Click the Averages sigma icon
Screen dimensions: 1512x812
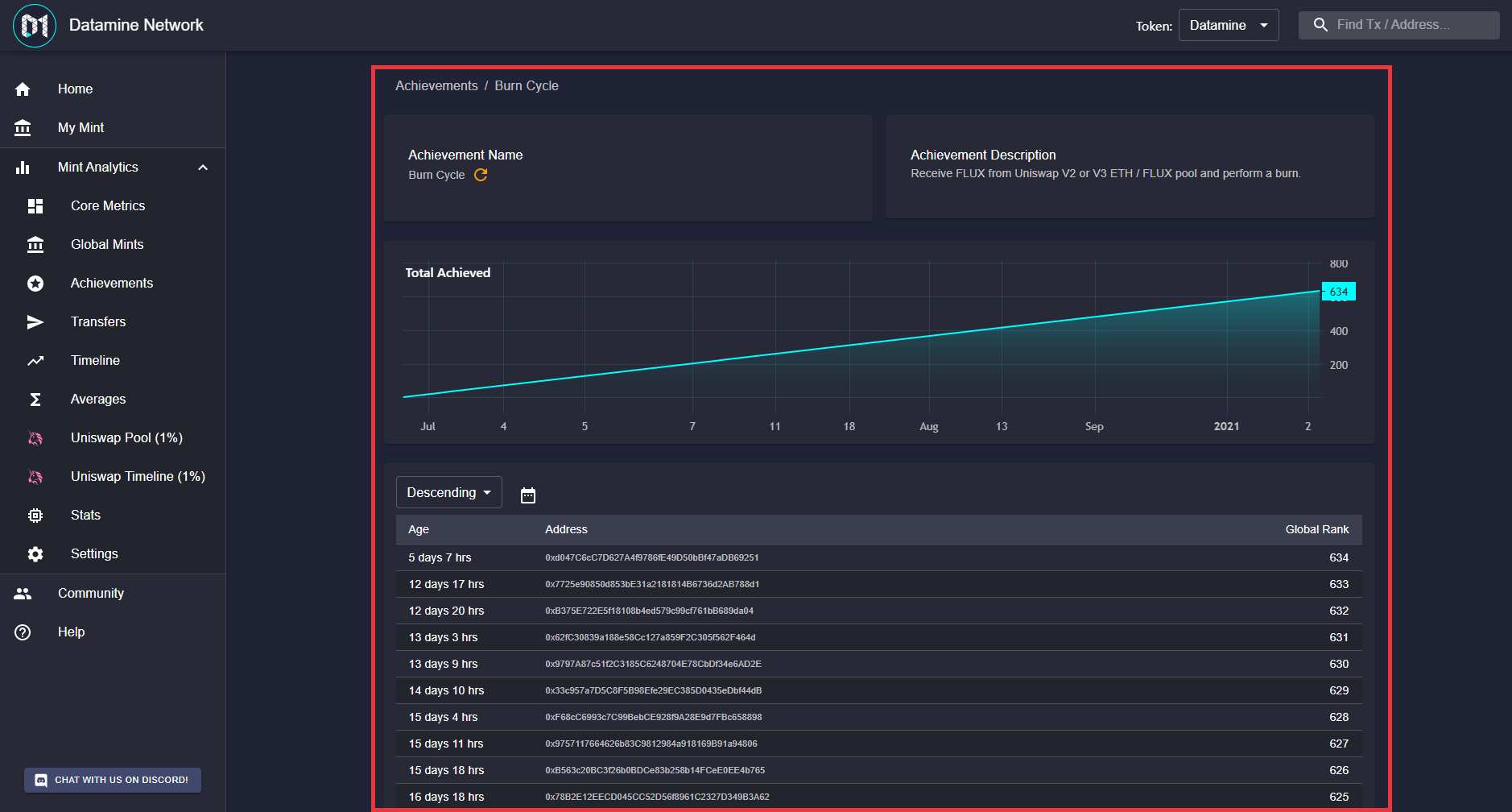[x=35, y=400]
